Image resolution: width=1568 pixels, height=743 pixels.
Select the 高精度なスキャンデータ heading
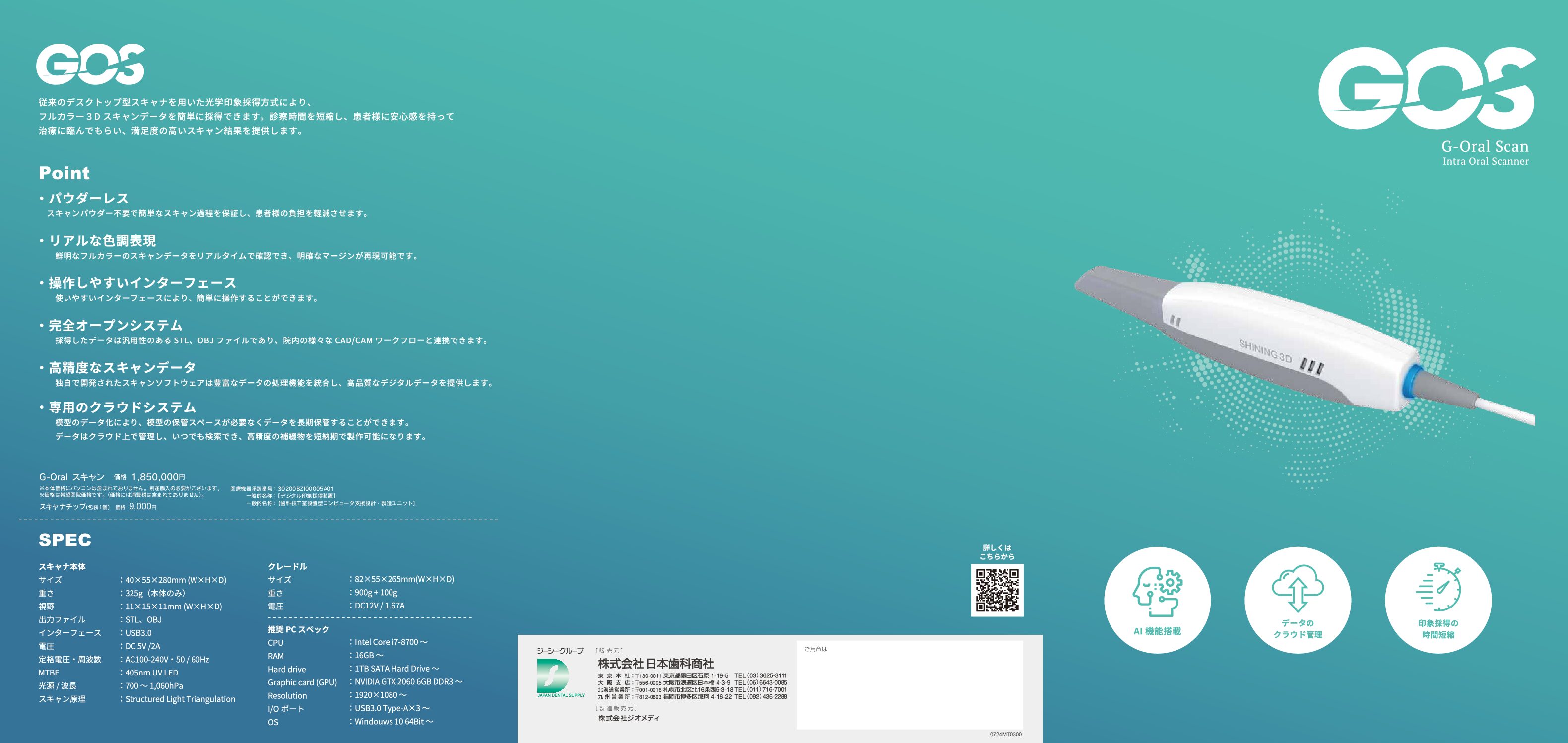tap(123, 367)
